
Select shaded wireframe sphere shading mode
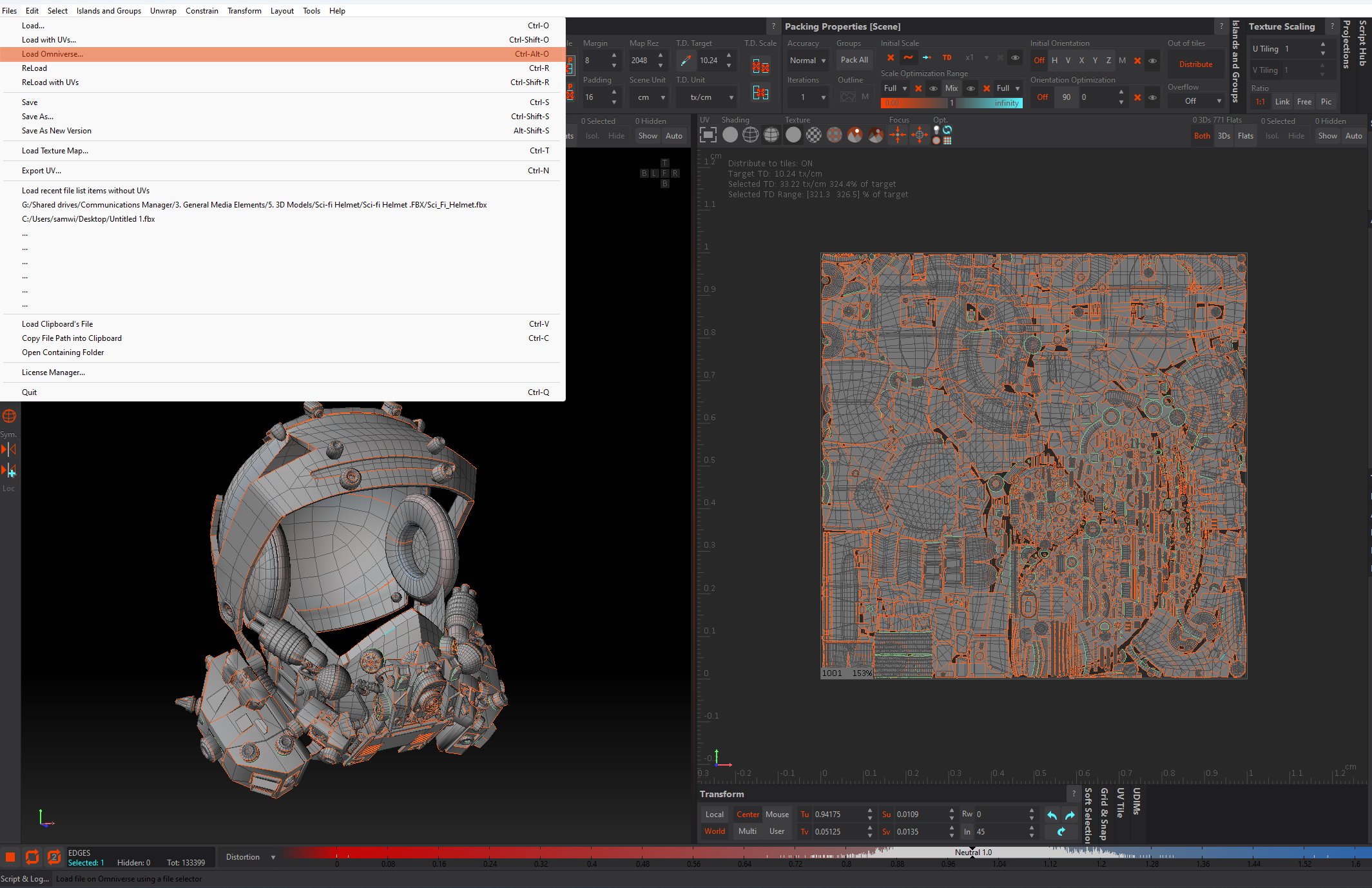pos(771,135)
